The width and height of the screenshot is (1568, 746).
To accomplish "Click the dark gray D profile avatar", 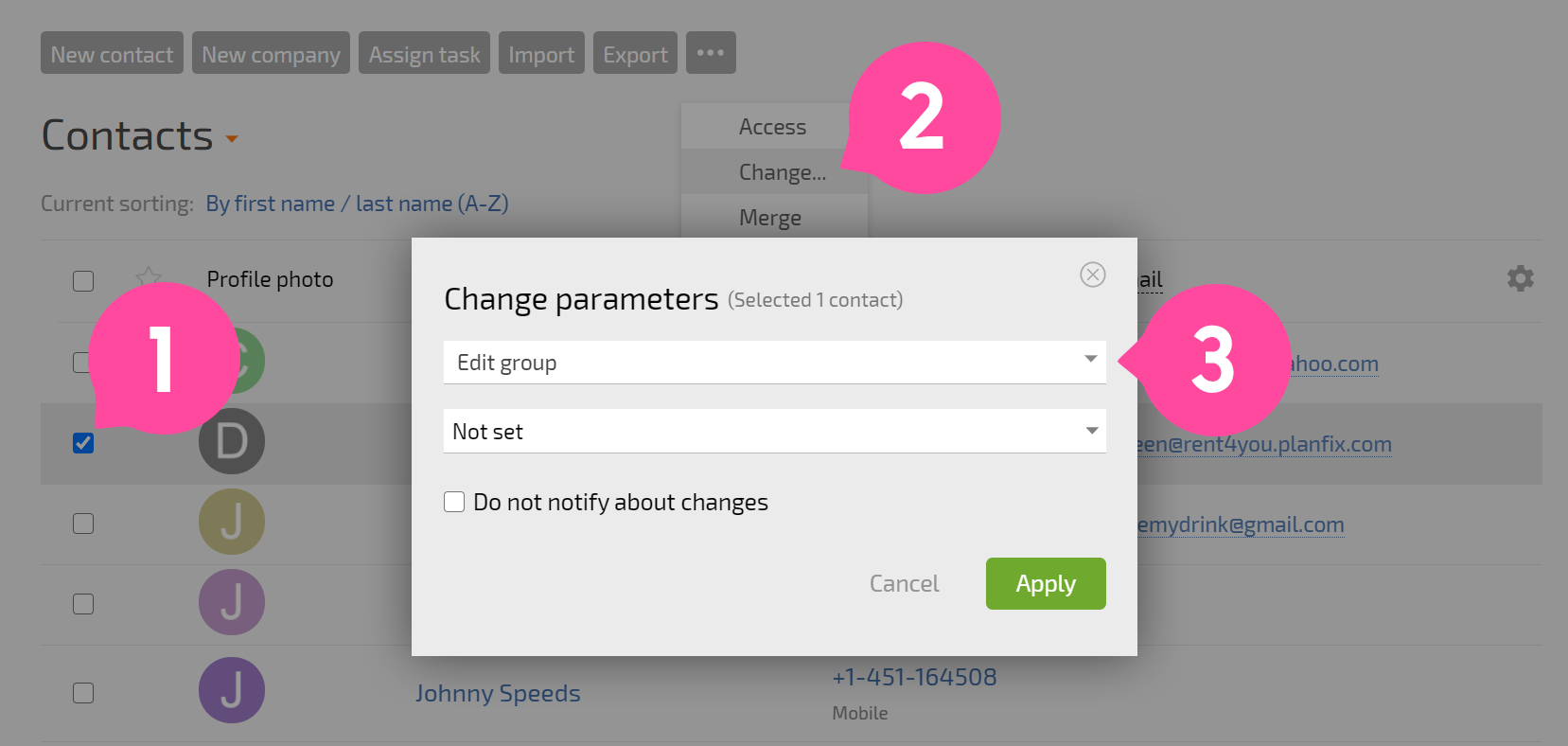I will (x=232, y=441).
